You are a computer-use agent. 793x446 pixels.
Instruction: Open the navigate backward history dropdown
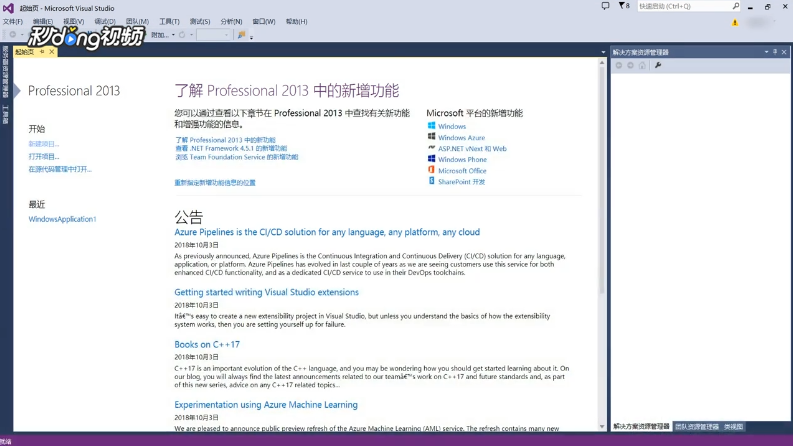tap(22, 35)
